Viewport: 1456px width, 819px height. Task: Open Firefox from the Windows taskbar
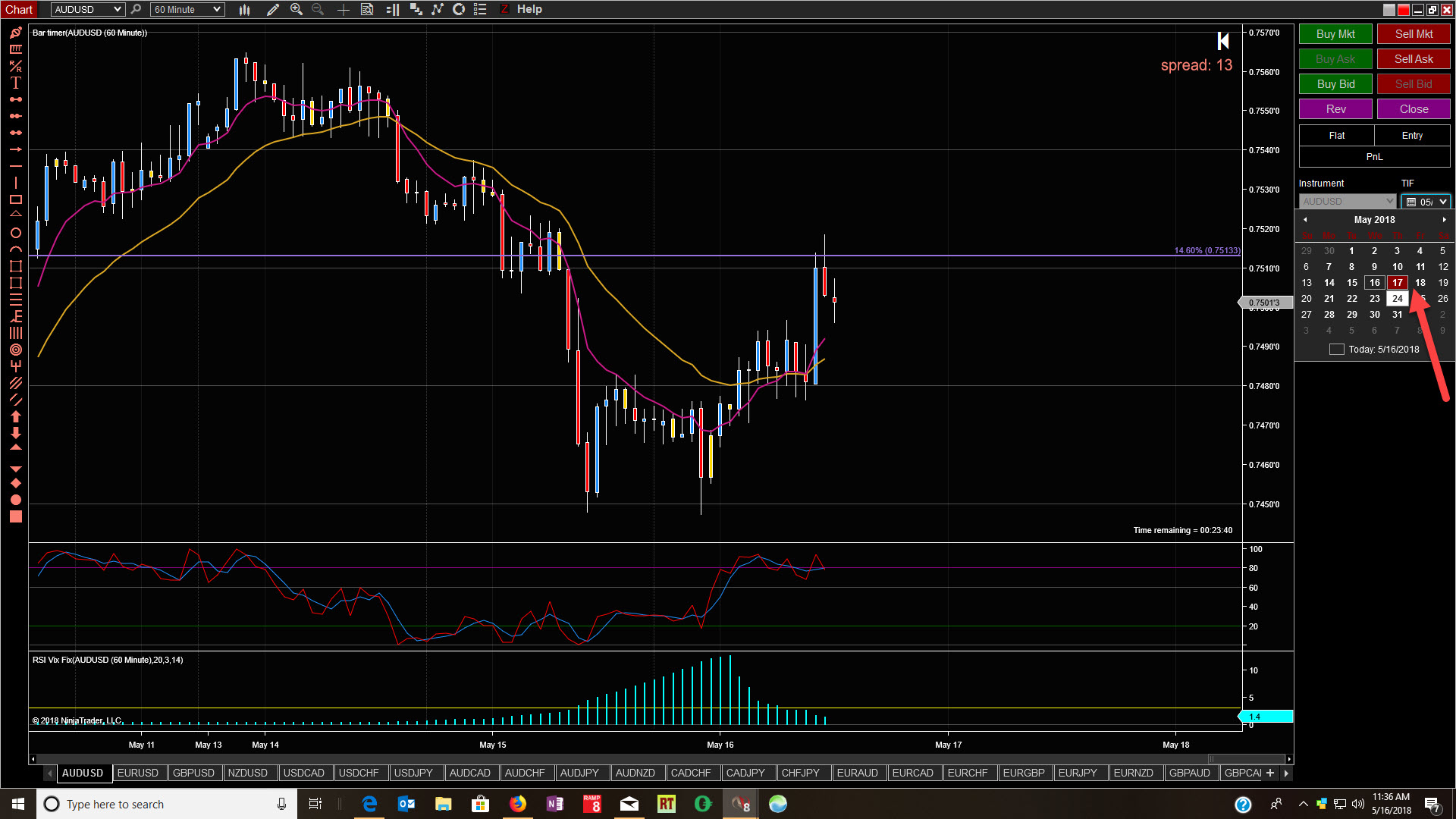(518, 804)
